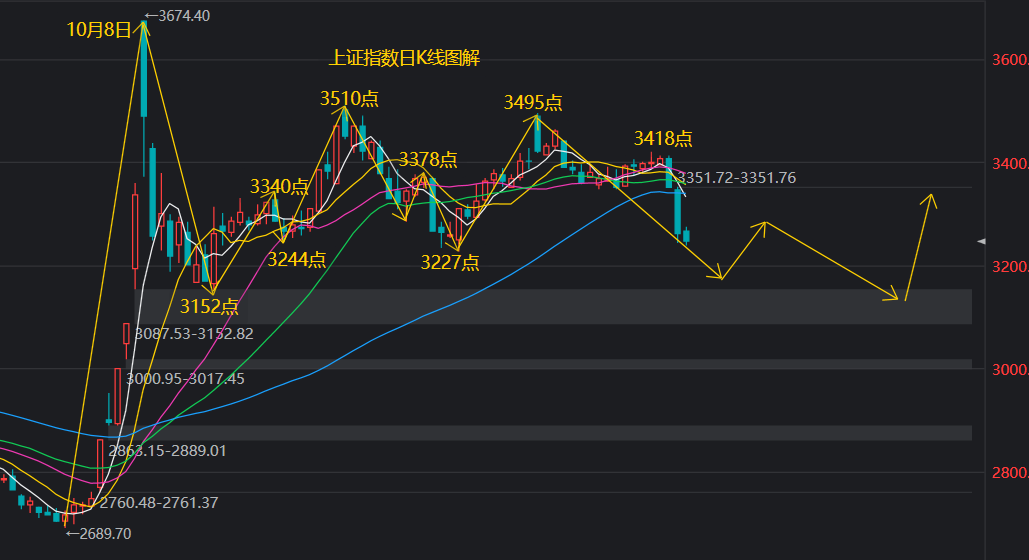Click the 3351.72-3351.76 gap label
This screenshot has height=560, width=1029.
736,178
